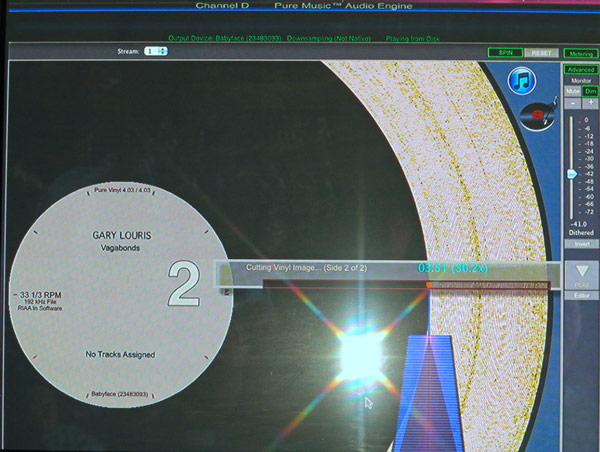Screen dimensions: 600x452
Task: Click the GARY LOURIS artist text
Action: click(x=122, y=235)
